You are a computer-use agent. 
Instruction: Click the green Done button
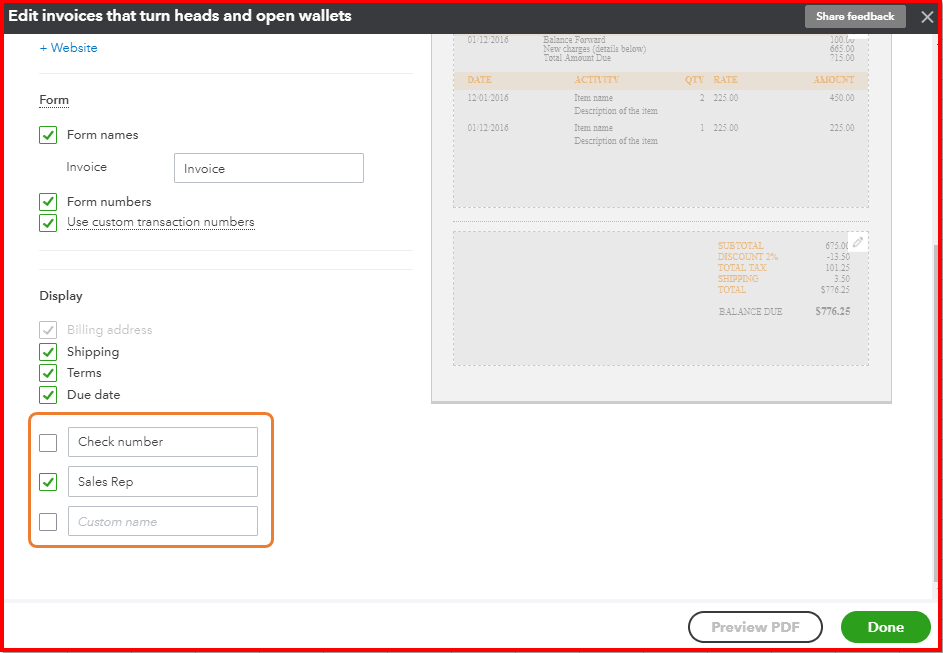tap(885, 627)
